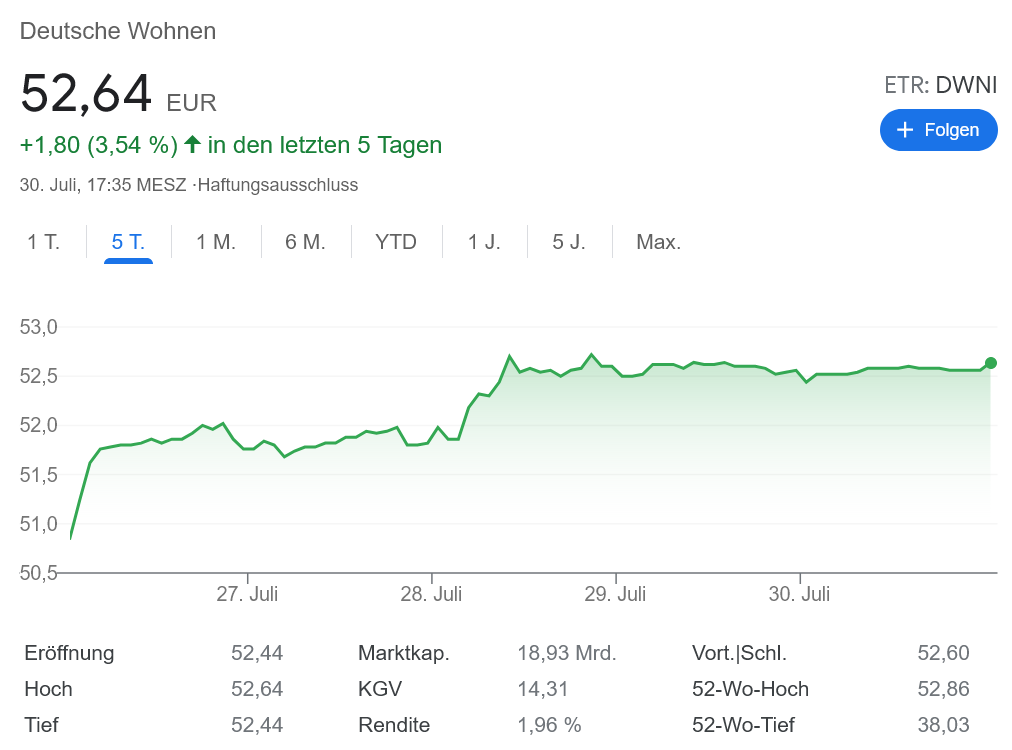Click the green dot at chart end
The width and height of the screenshot is (1012, 750).
pyautogui.click(x=991, y=363)
